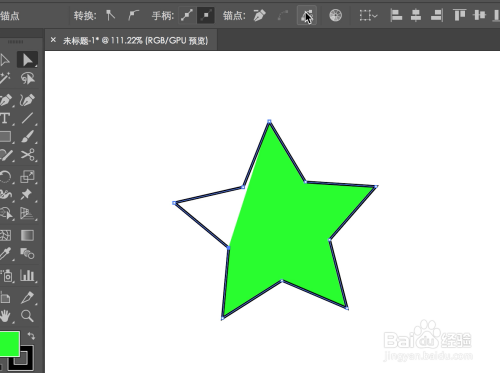Select the Shaper pencil tool
This screenshot has width=500, height=373.
(x=5, y=155)
